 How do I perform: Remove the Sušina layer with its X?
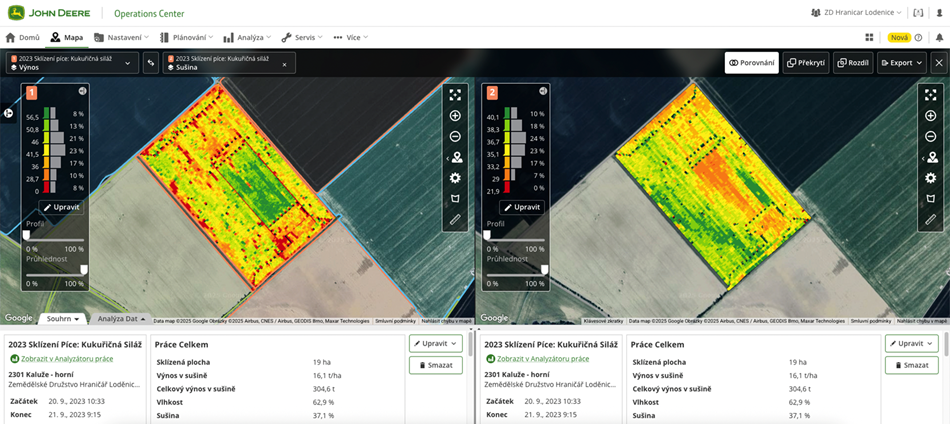[x=284, y=64]
